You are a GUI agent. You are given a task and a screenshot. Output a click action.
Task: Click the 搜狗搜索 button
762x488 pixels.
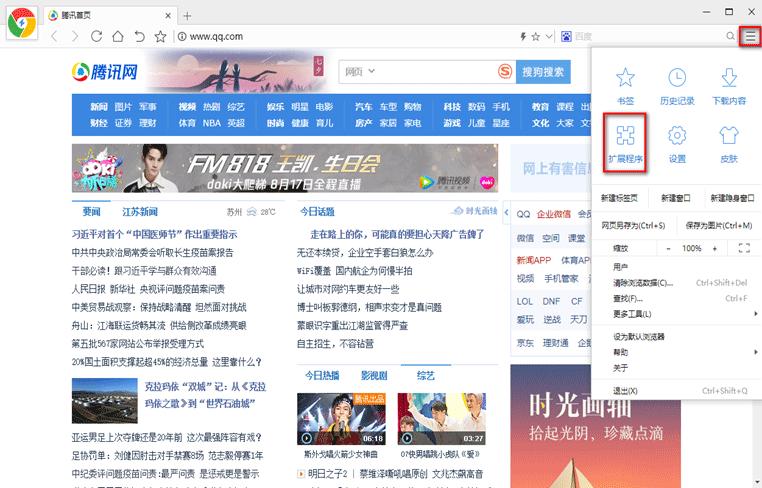click(543, 72)
